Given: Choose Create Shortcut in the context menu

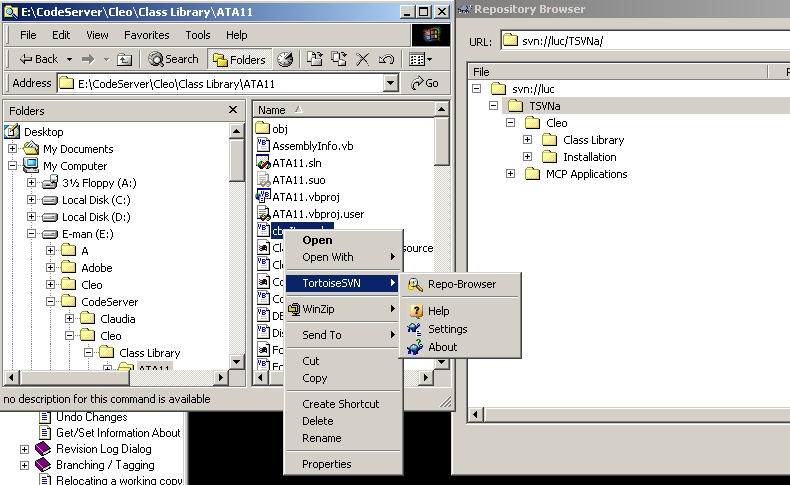Looking at the screenshot, I should tap(343, 404).
